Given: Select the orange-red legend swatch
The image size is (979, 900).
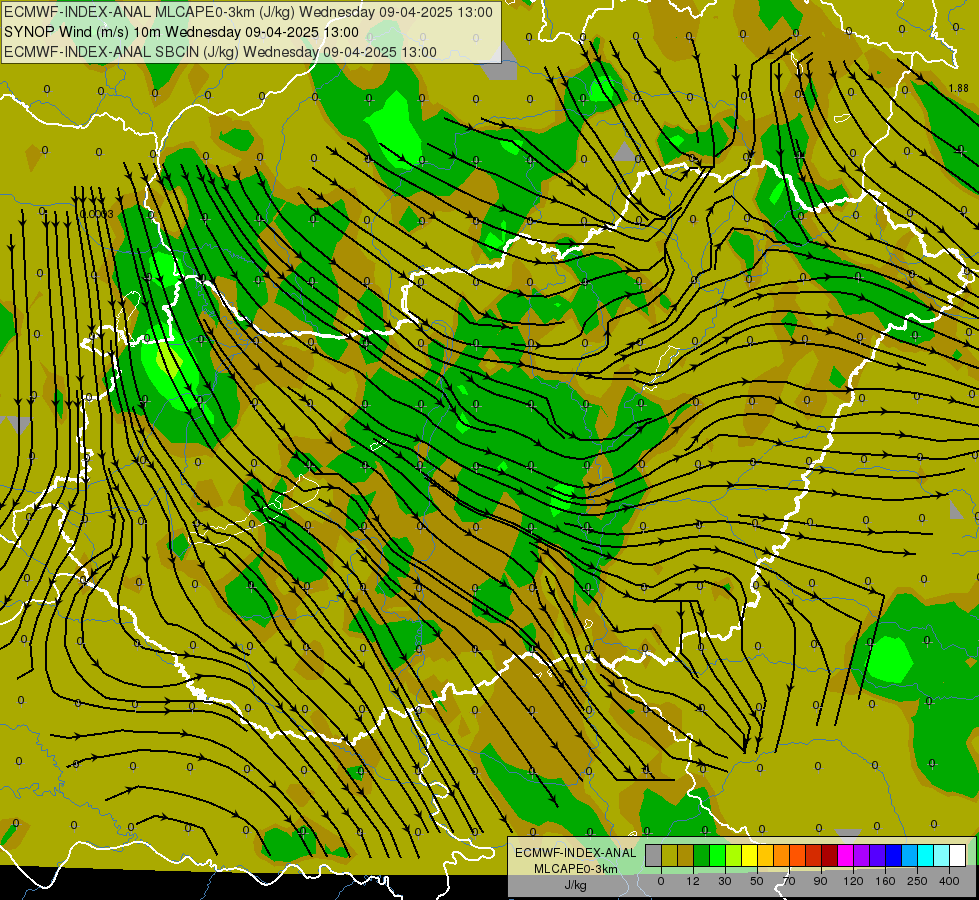Looking at the screenshot, I should 798,855.
